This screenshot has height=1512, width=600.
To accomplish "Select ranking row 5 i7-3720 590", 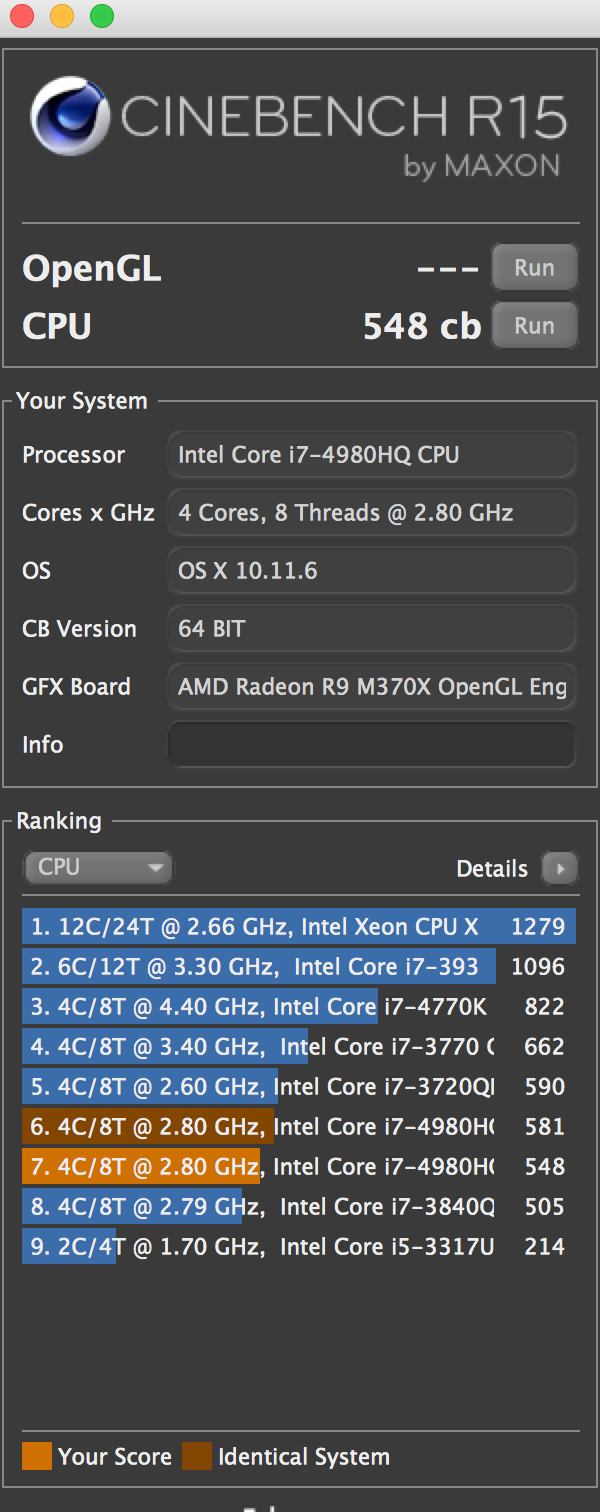I will (299, 1086).
